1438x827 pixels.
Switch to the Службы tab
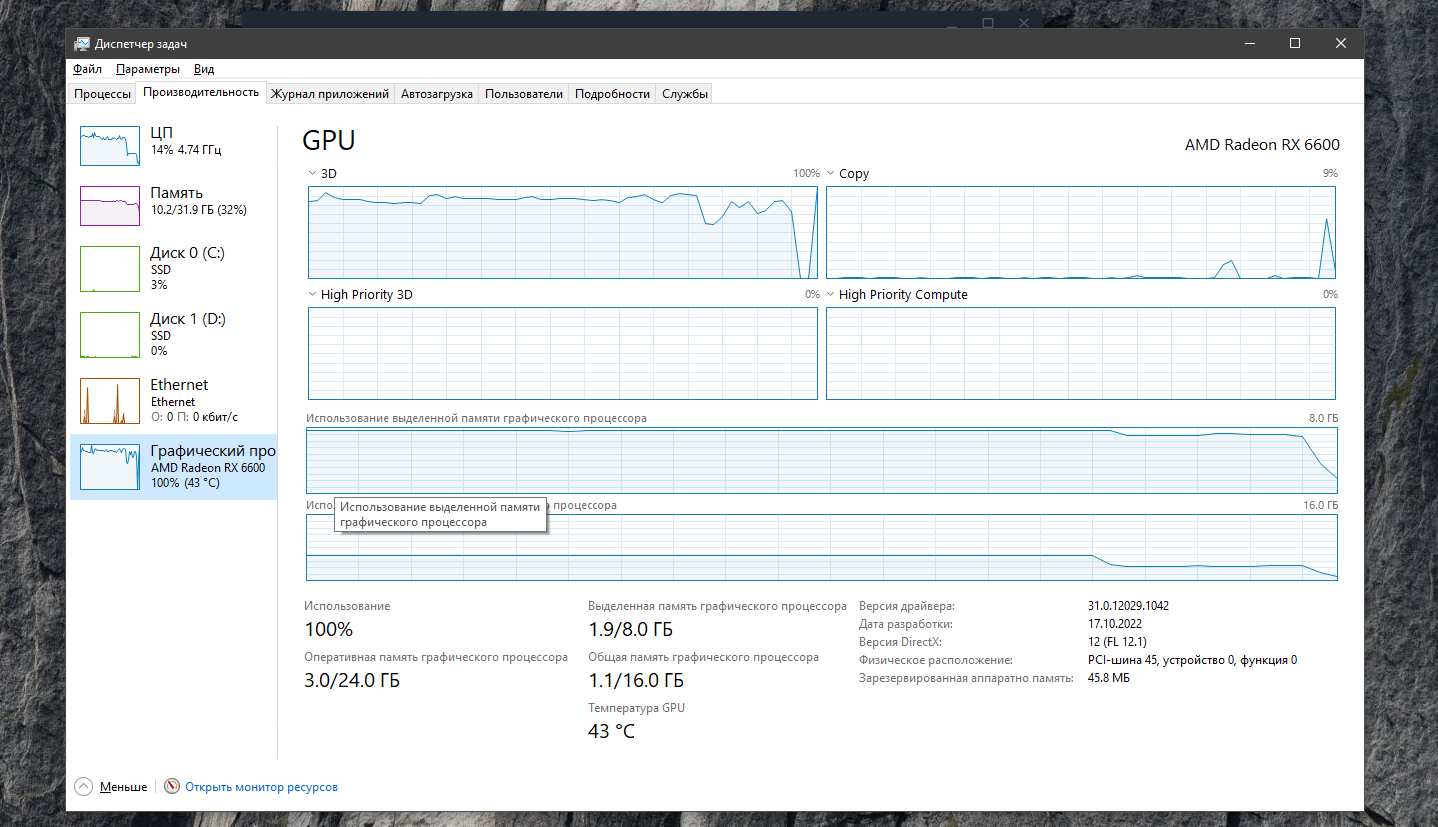(x=685, y=94)
